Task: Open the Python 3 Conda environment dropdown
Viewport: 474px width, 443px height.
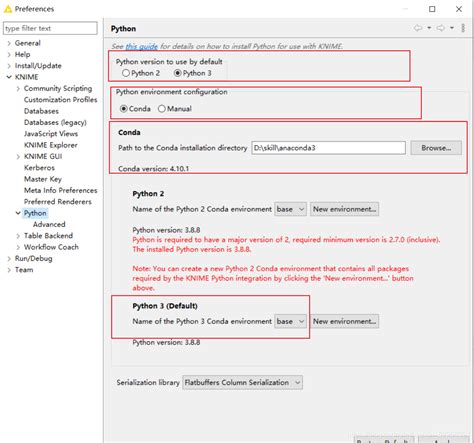Action: coord(290,322)
